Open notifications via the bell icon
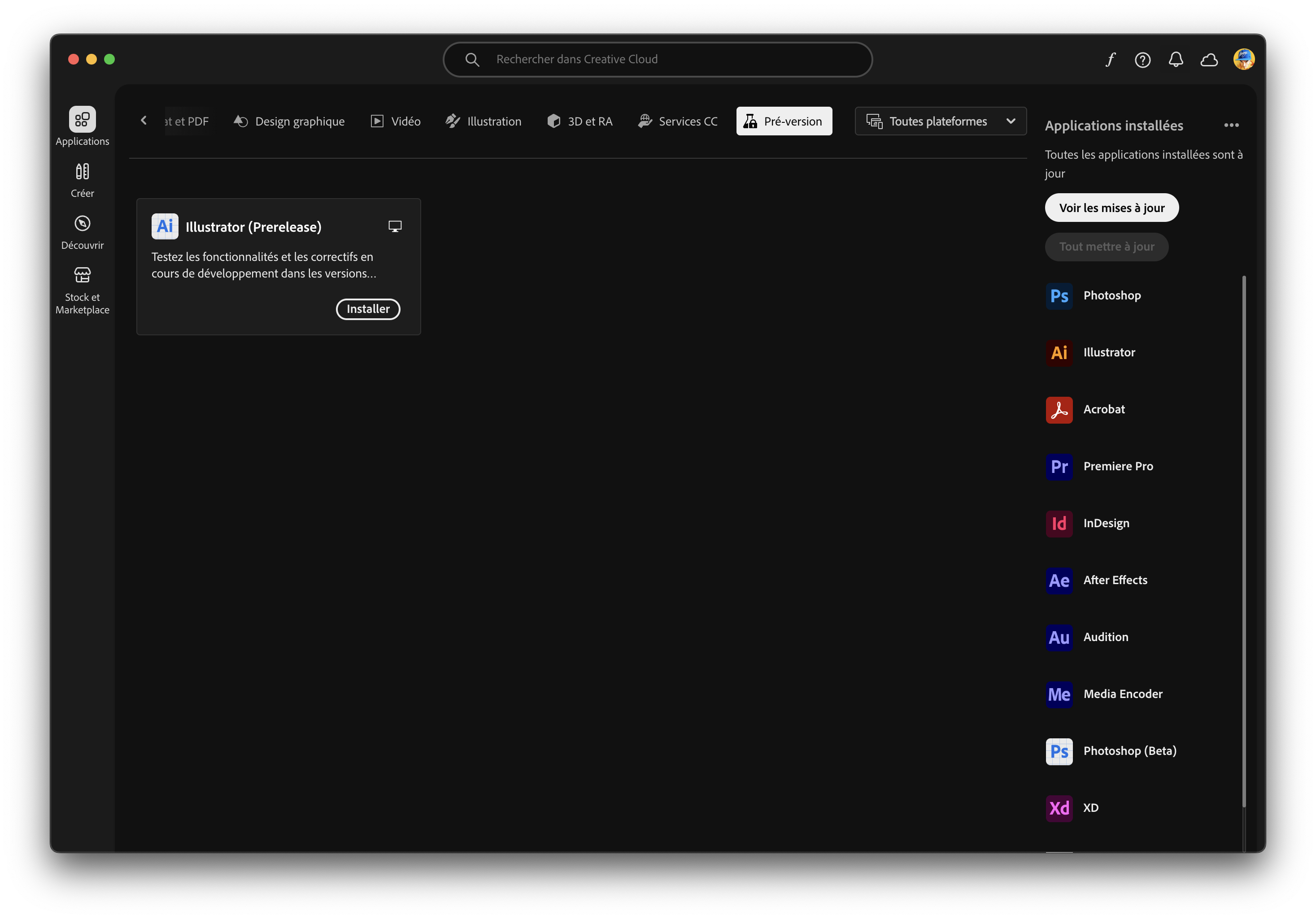This screenshot has width=1316, height=919. tap(1176, 59)
